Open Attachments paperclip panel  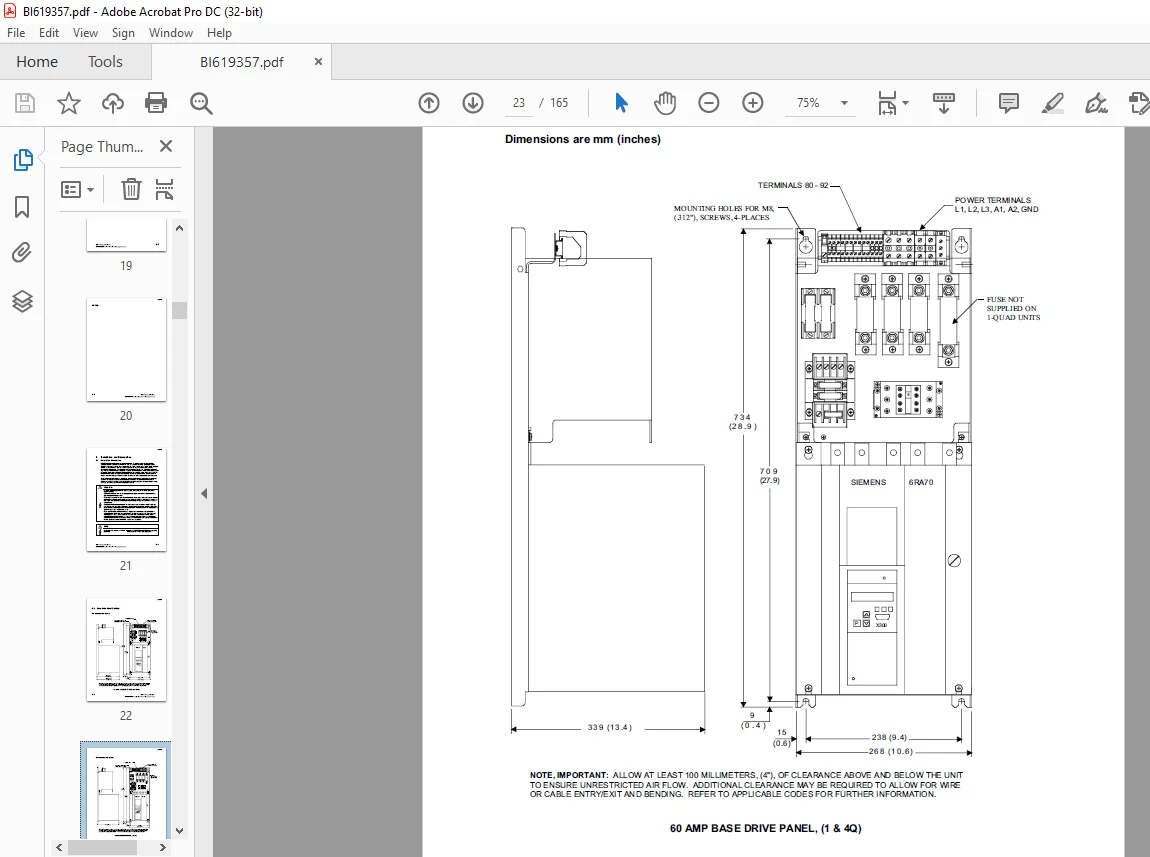point(22,253)
